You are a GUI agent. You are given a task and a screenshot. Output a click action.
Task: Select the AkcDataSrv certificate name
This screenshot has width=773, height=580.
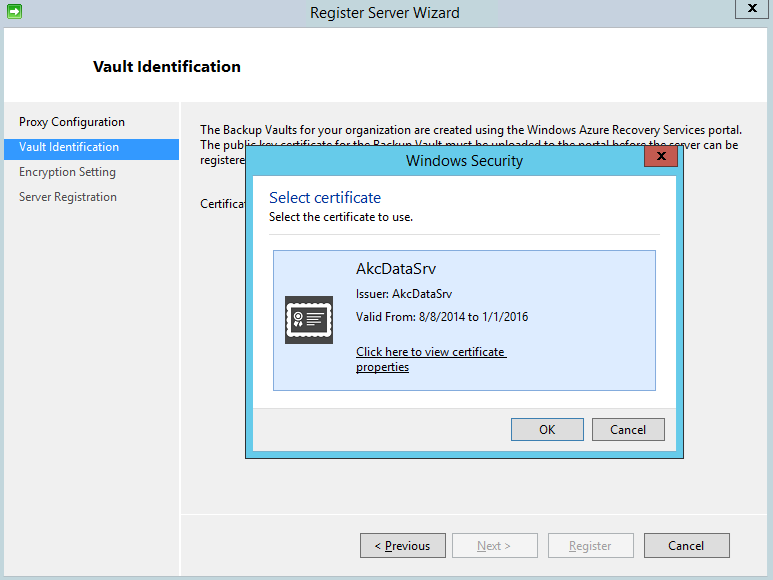pos(396,269)
